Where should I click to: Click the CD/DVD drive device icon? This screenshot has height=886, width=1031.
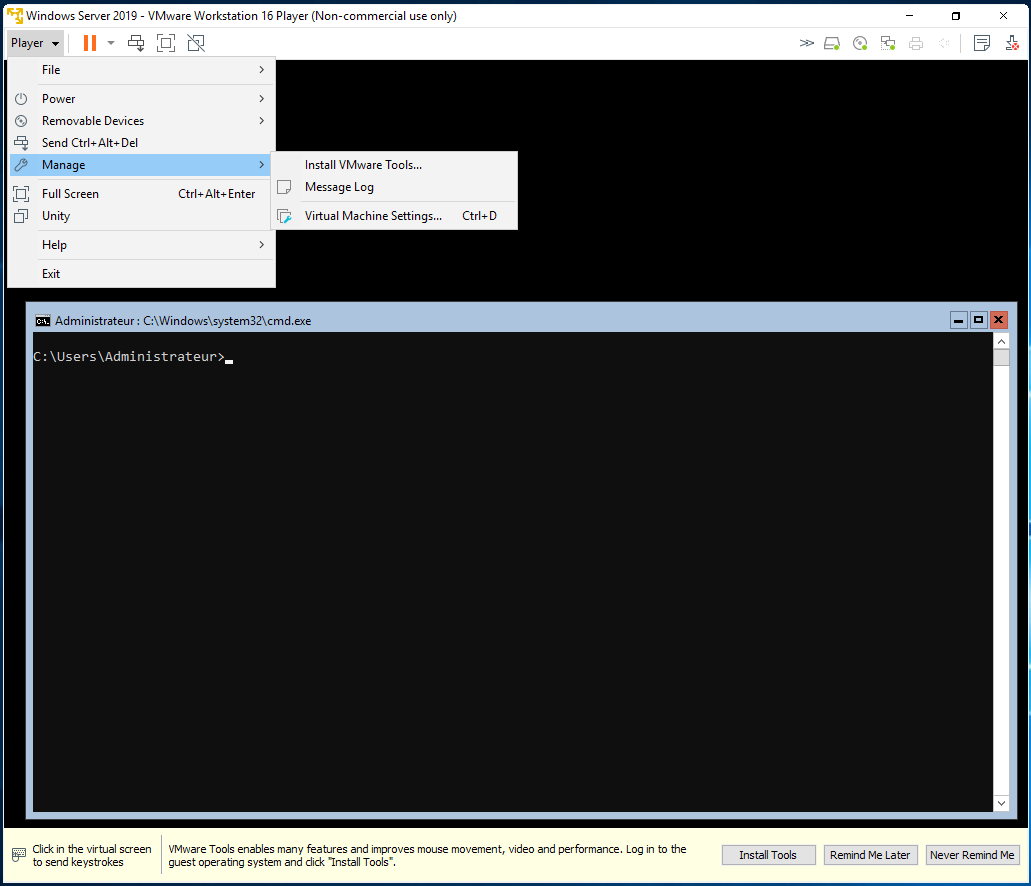tap(860, 43)
